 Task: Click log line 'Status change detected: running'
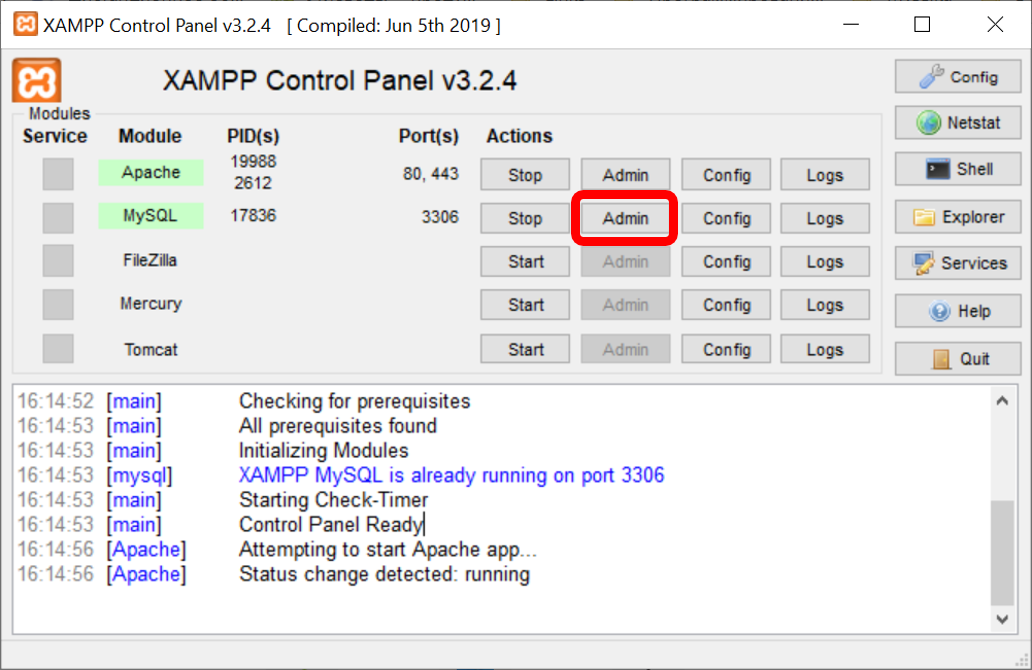pyautogui.click(x=384, y=574)
